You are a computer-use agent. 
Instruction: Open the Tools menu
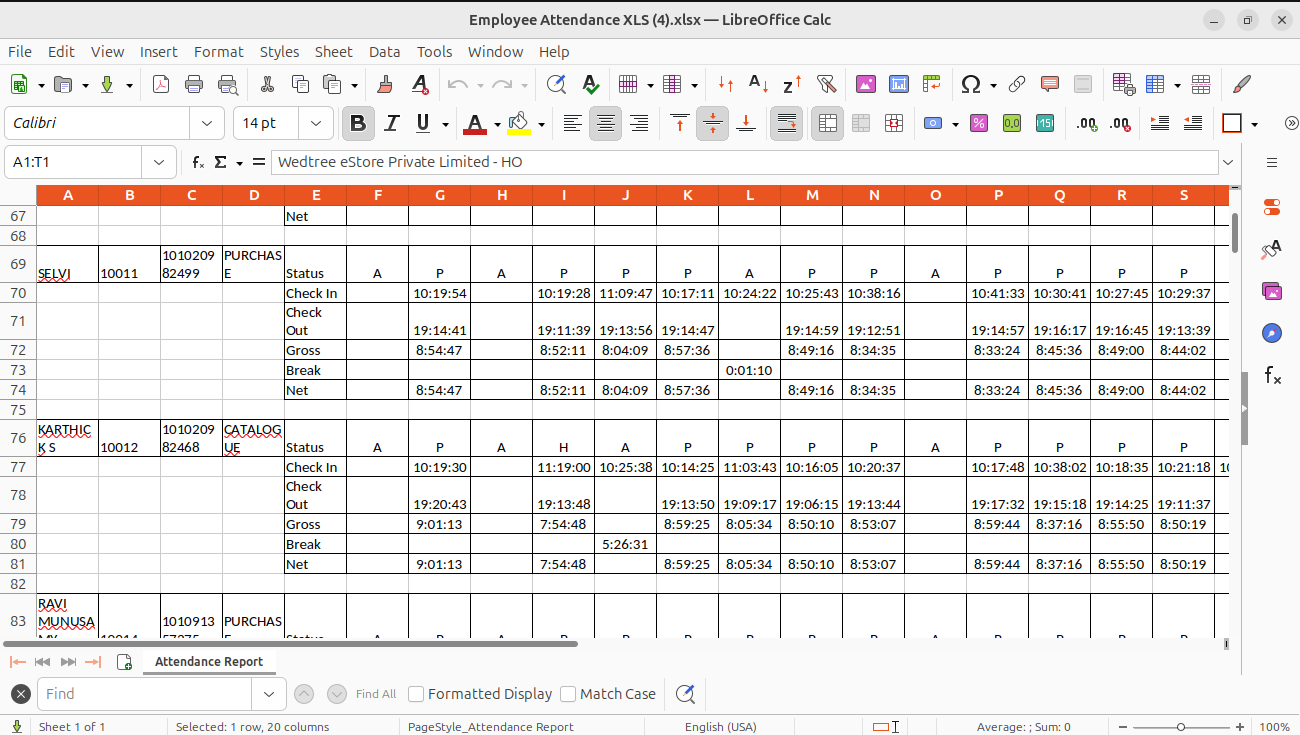point(434,52)
